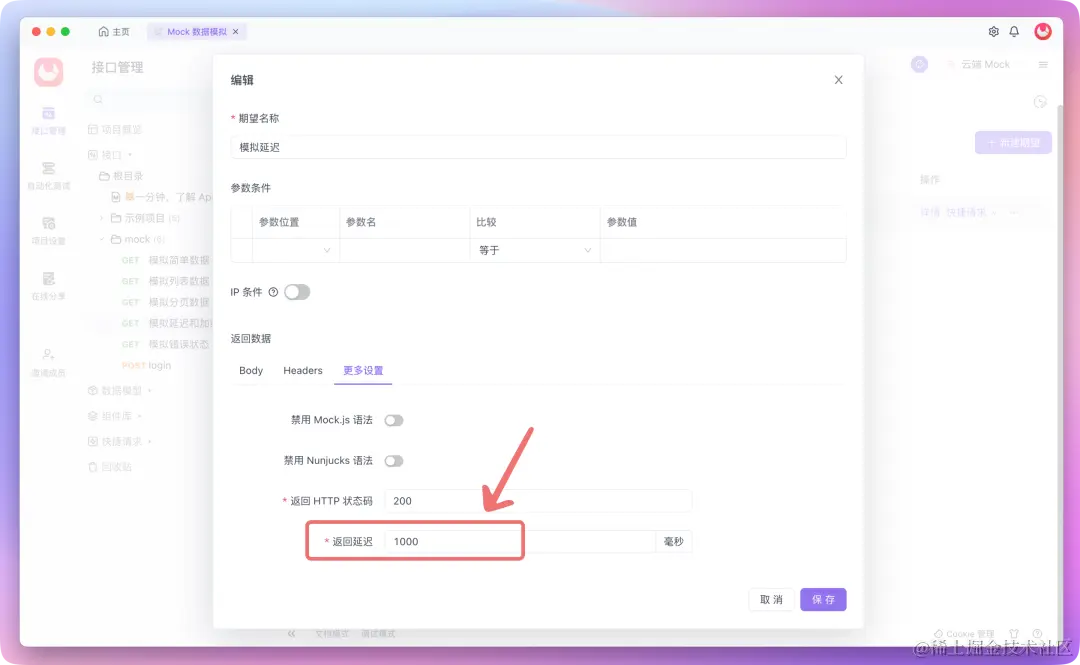Close the Mock 数据模拟 tab

(x=236, y=32)
